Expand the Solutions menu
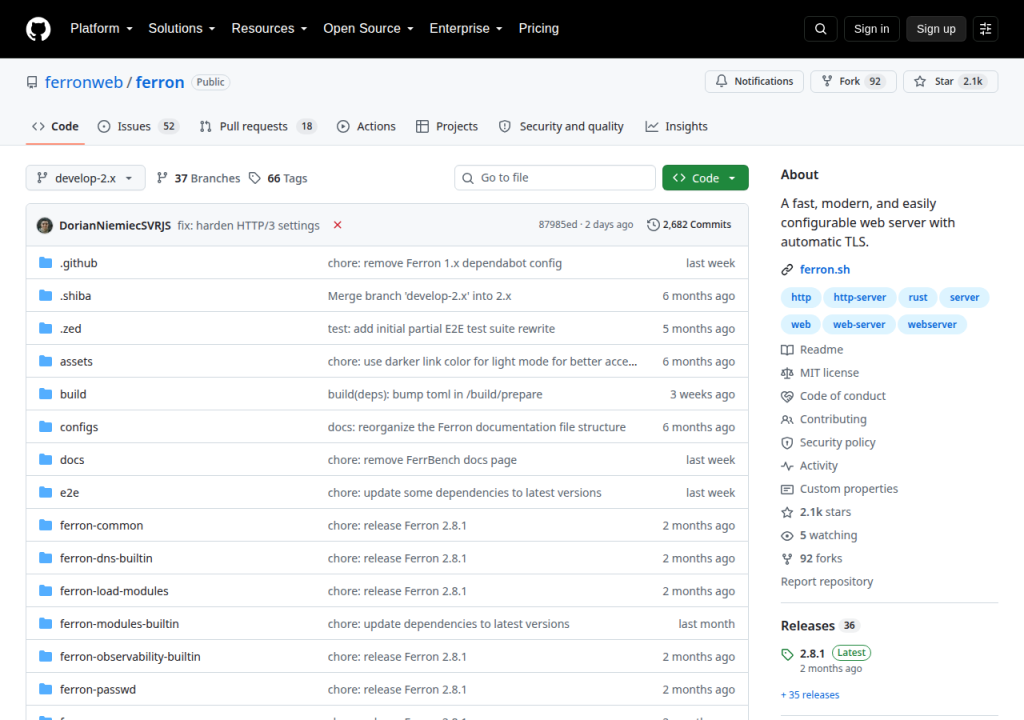 pyautogui.click(x=182, y=29)
